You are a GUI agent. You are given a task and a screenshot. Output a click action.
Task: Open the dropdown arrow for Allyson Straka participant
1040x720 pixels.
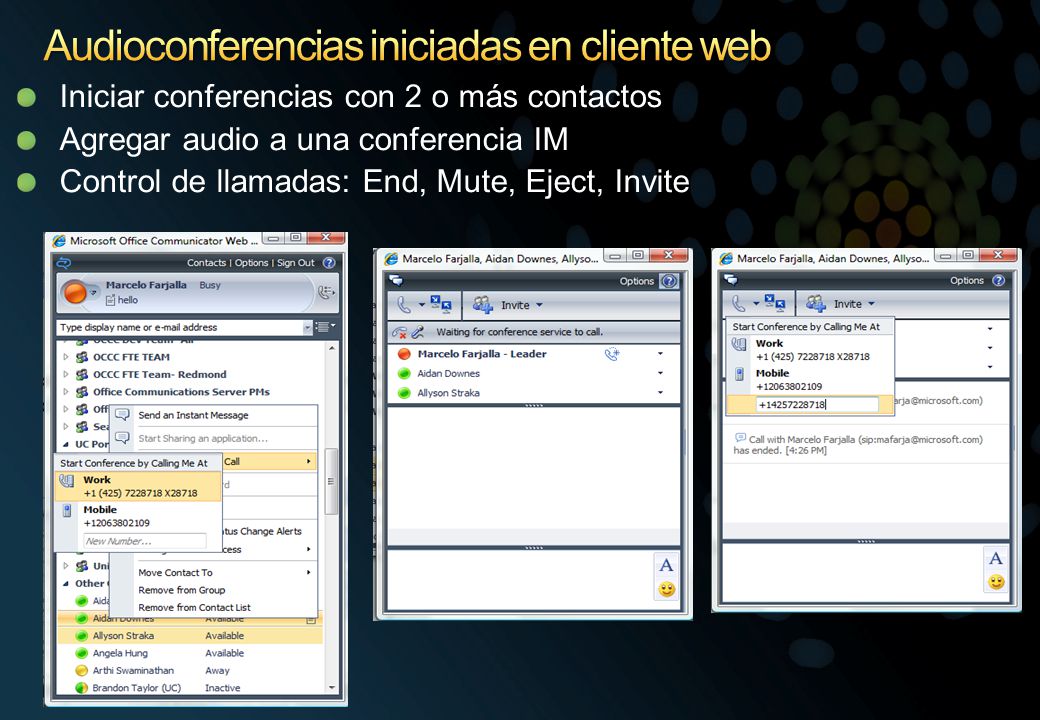click(x=660, y=392)
